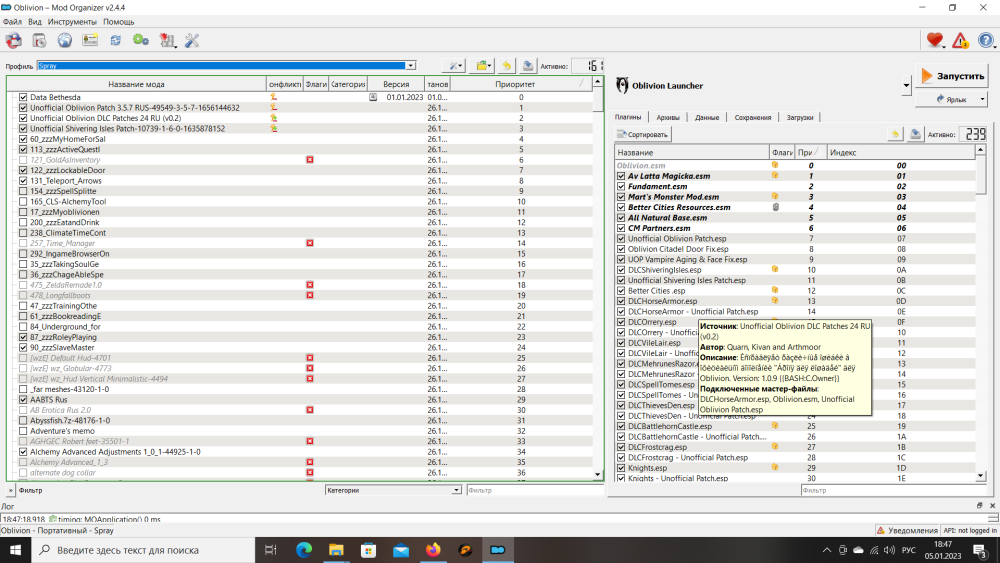Open the Nexus website globe icon
The height and width of the screenshot is (563, 1000).
[64, 41]
